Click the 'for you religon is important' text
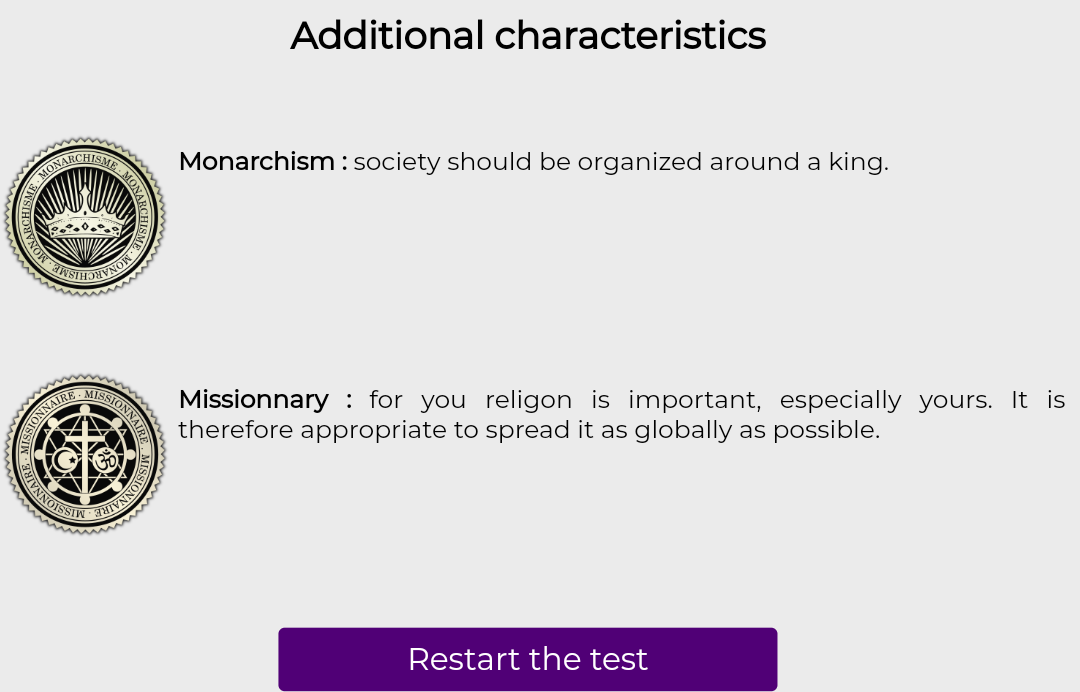1080x692 pixels. point(565,399)
